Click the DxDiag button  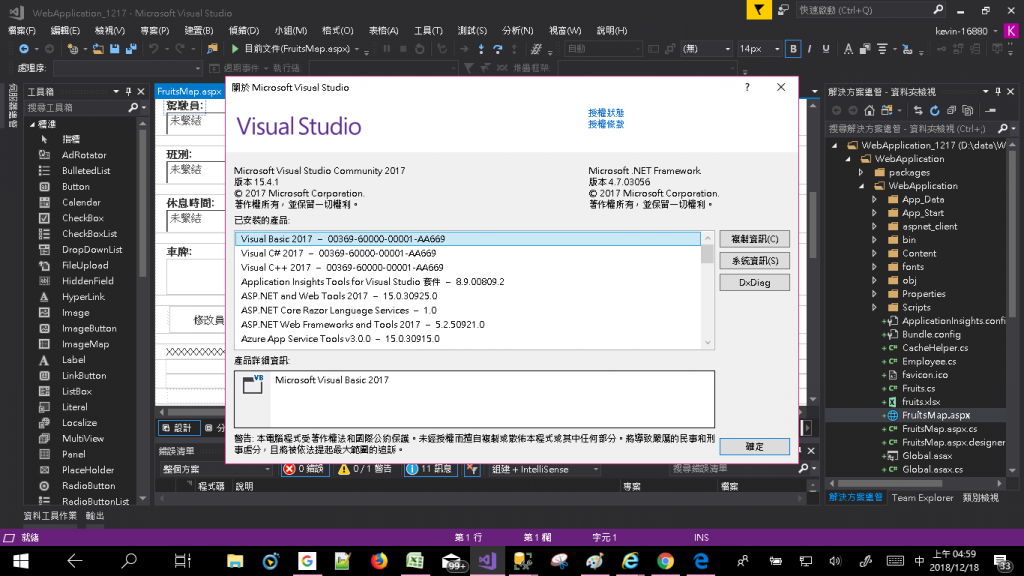(x=754, y=283)
